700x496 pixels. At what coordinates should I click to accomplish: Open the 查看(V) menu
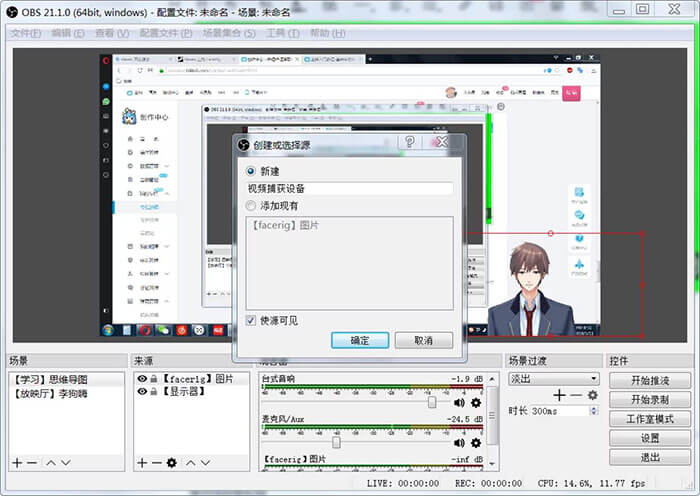click(112, 33)
